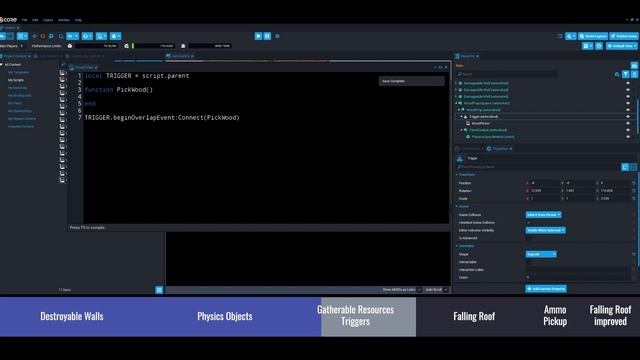Image resolution: width=640 pixels, height=360 pixels.
Task: Open the info circle dropdown in toolbar
Action: [87, 36]
